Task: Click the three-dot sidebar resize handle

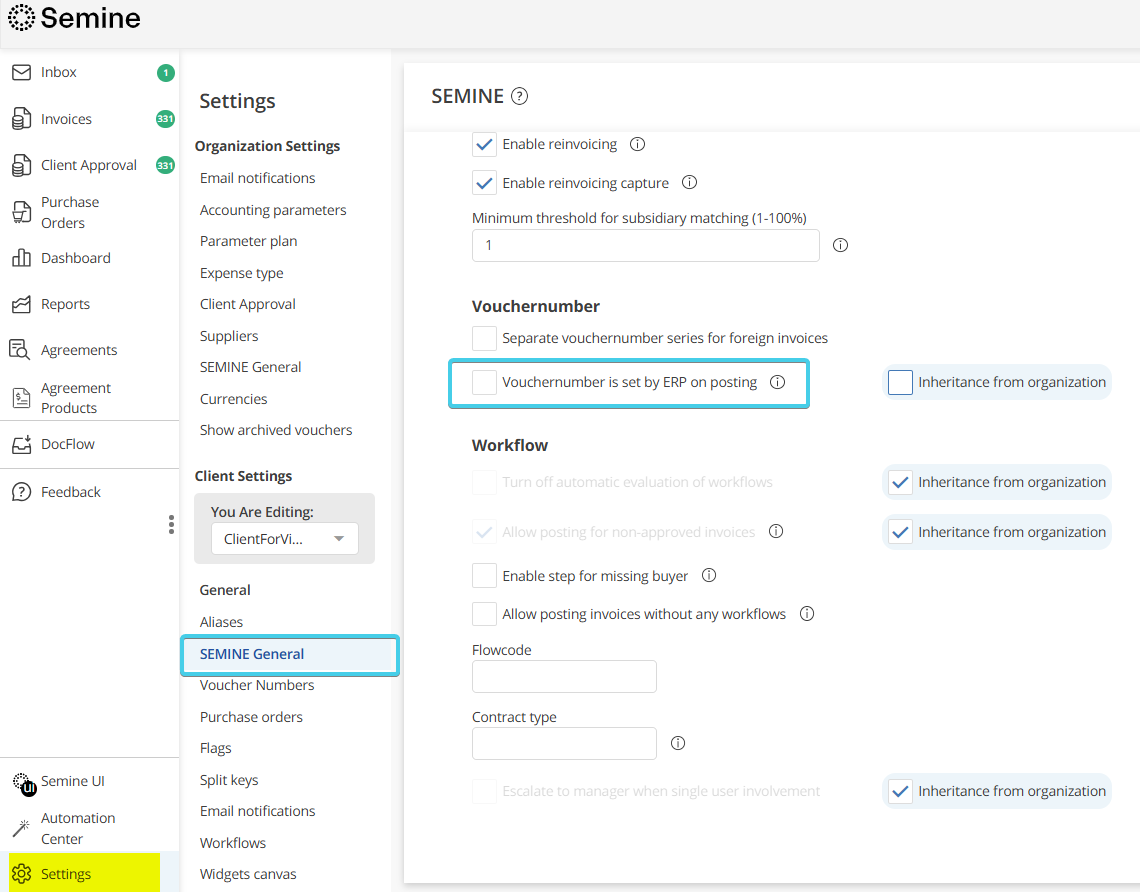Action: [171, 525]
